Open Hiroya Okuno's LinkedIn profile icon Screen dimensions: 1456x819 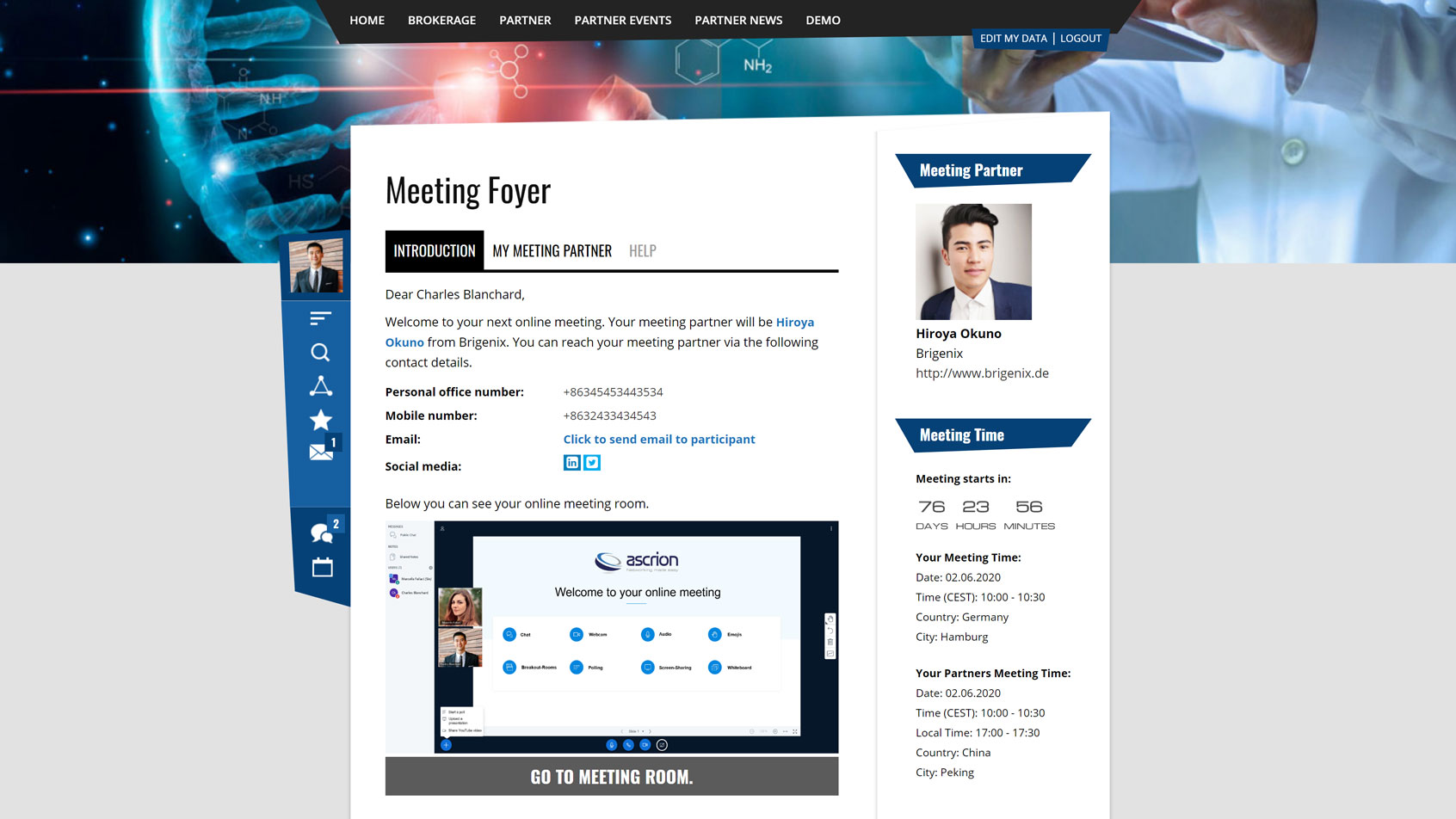tap(571, 463)
